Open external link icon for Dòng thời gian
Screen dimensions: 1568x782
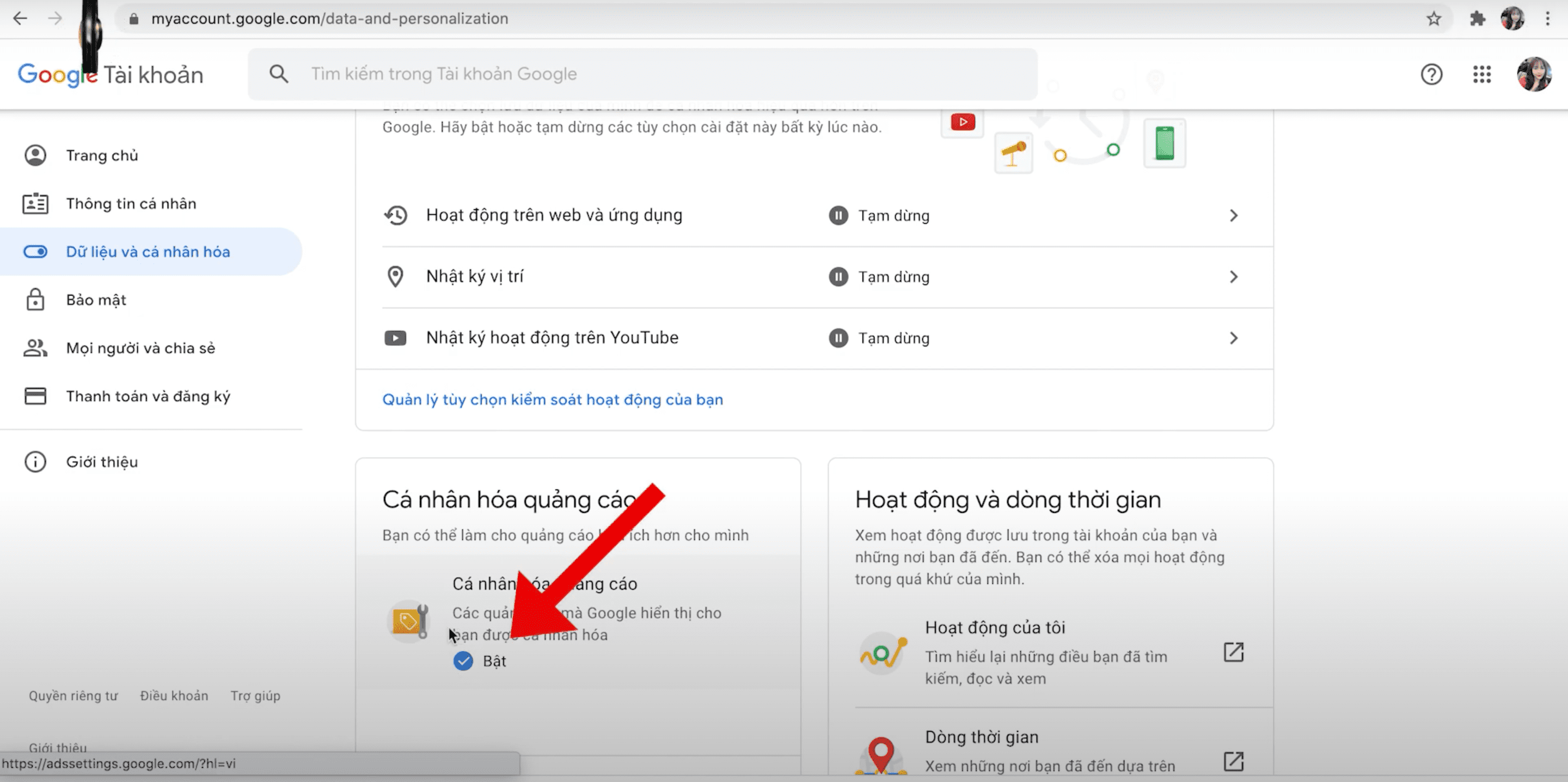coord(1233,761)
